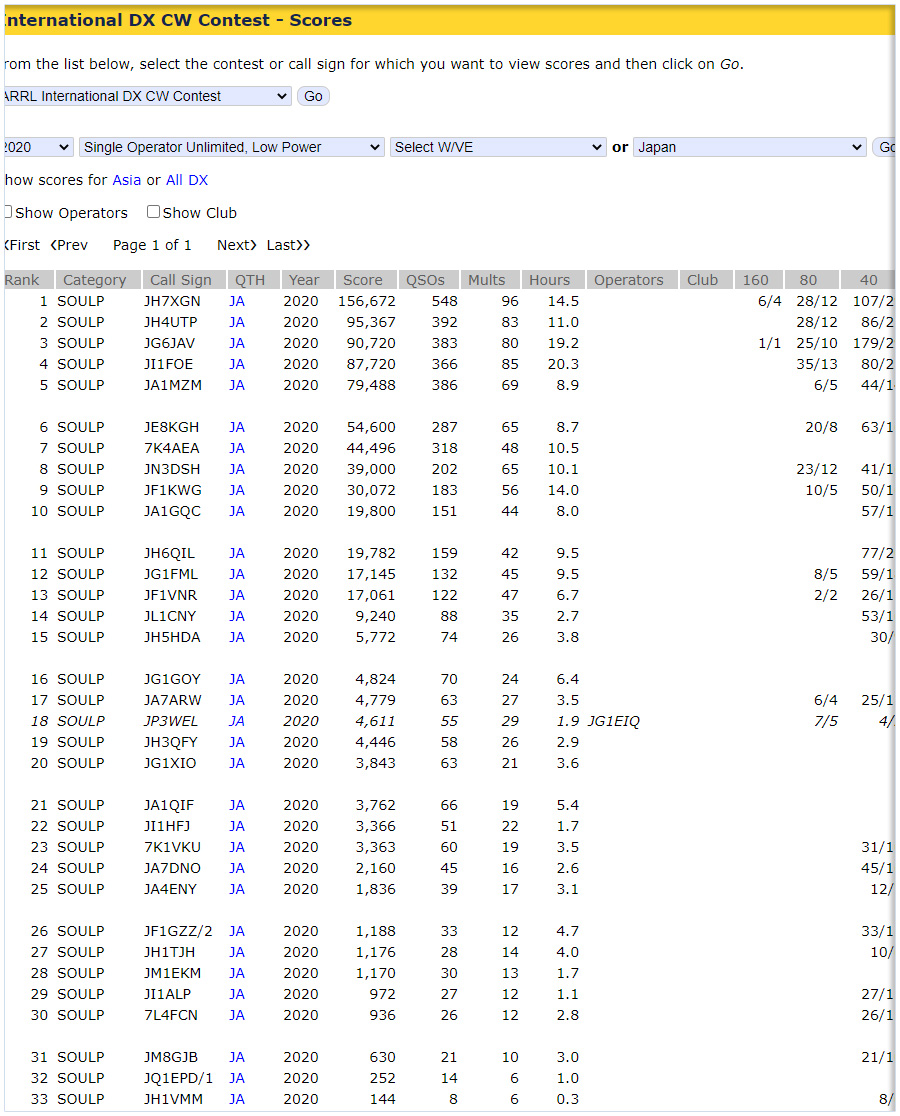The image size is (900, 1116).
Task: Click the Prev page link
Action: point(69,245)
